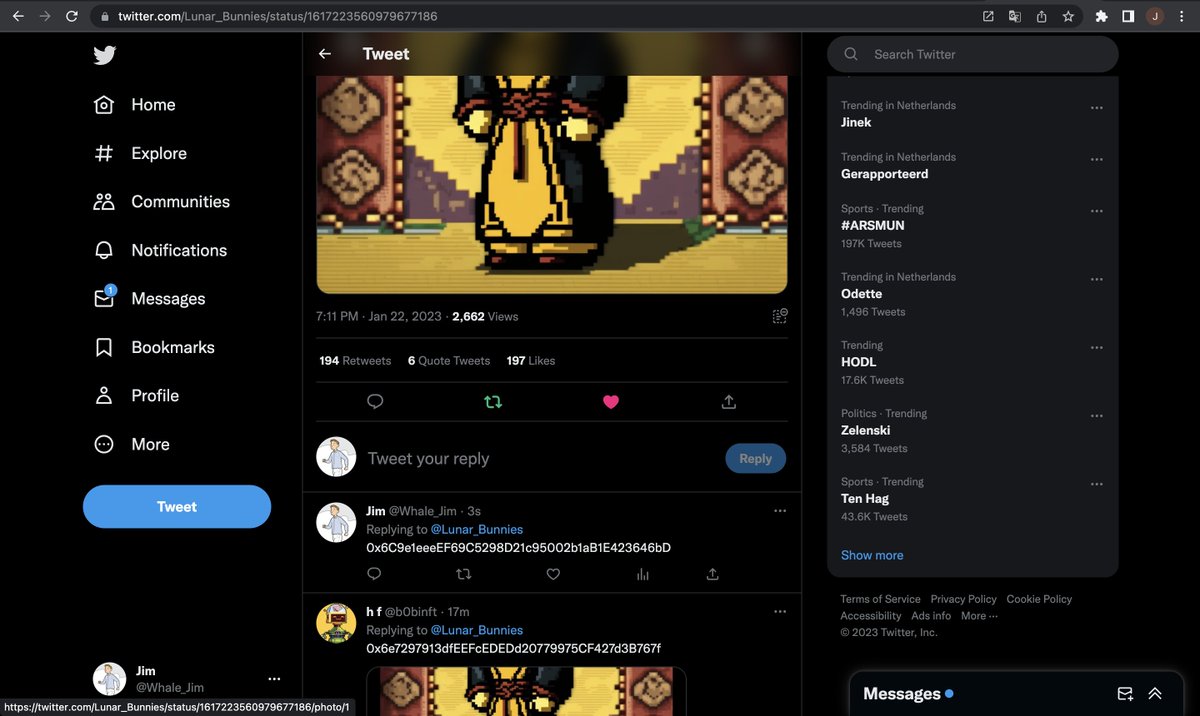Open Bookmarks in sidebar
Viewport: 1200px width, 716px height.
point(154,347)
